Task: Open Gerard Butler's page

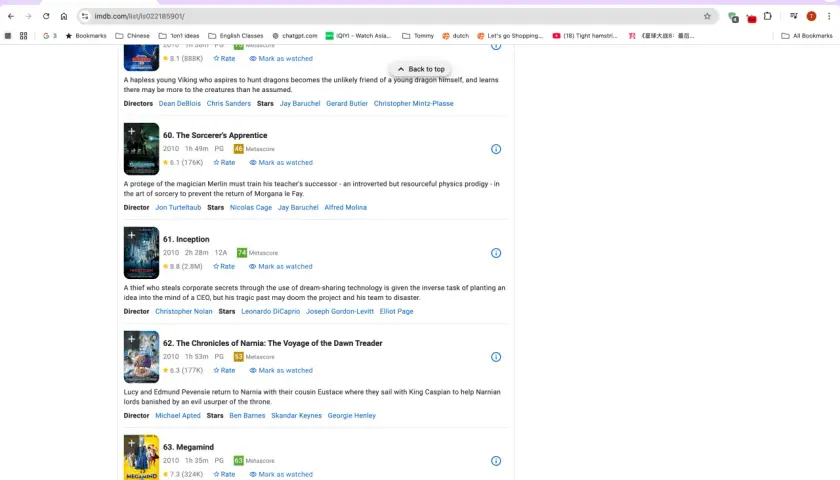Action: pyautogui.click(x=347, y=103)
